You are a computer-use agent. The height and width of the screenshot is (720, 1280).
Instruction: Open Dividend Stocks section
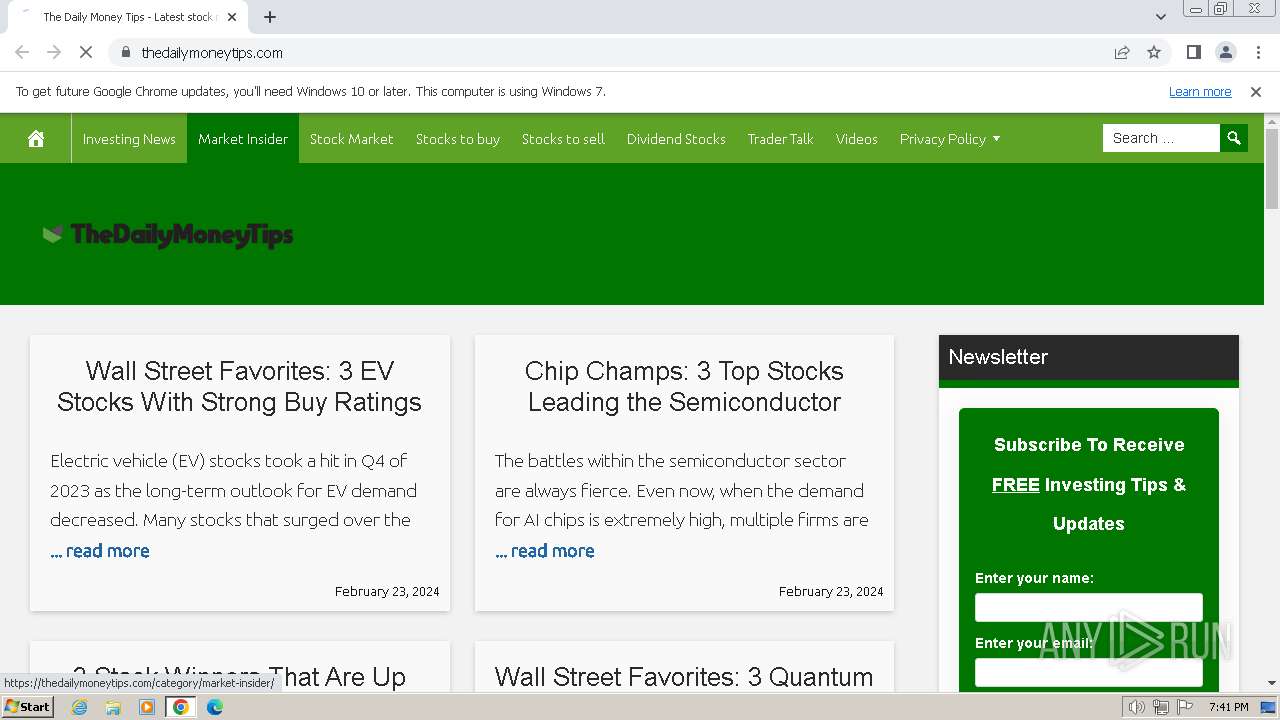676,139
